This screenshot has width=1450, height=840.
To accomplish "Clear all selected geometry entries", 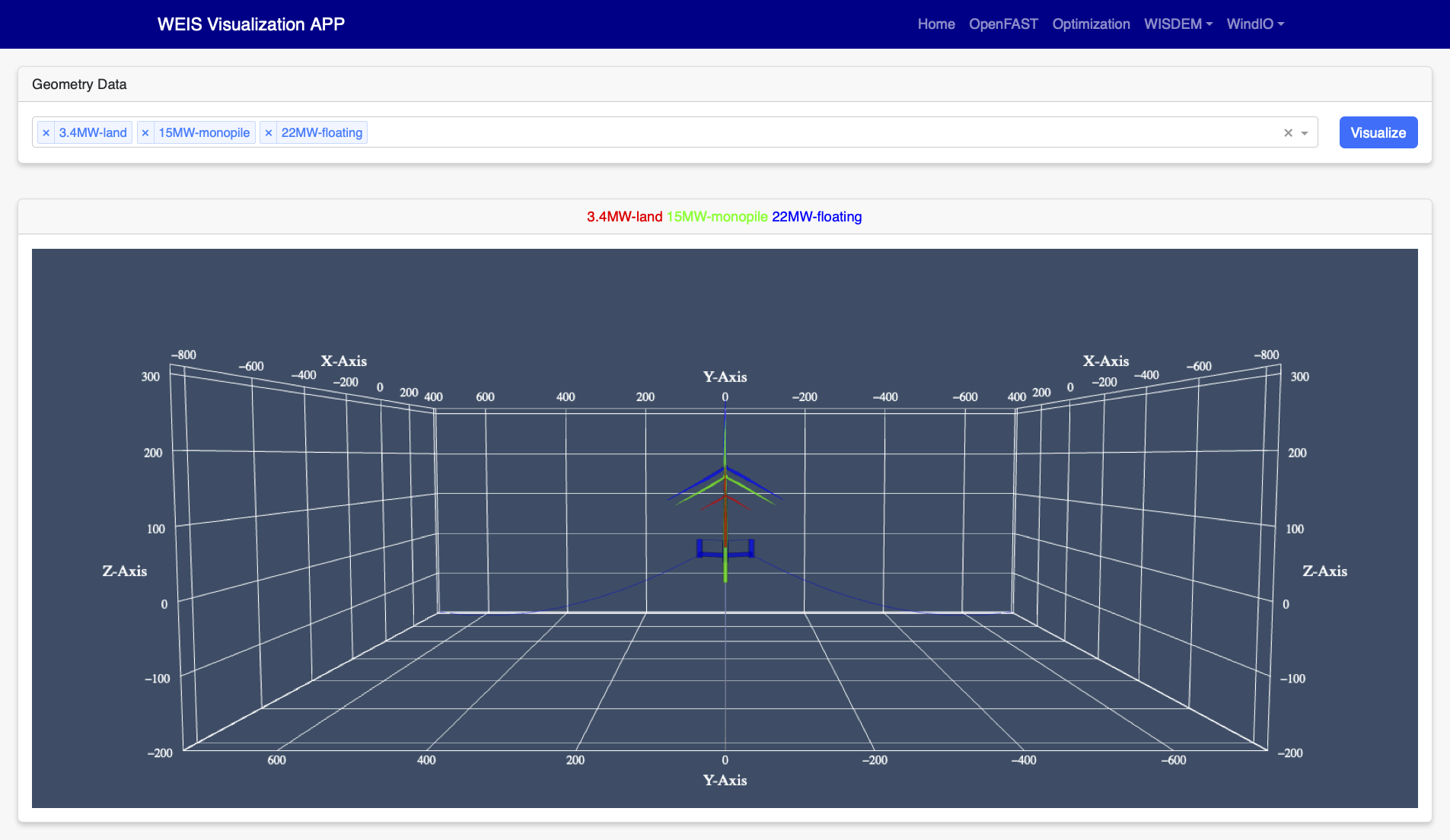I will (1288, 132).
